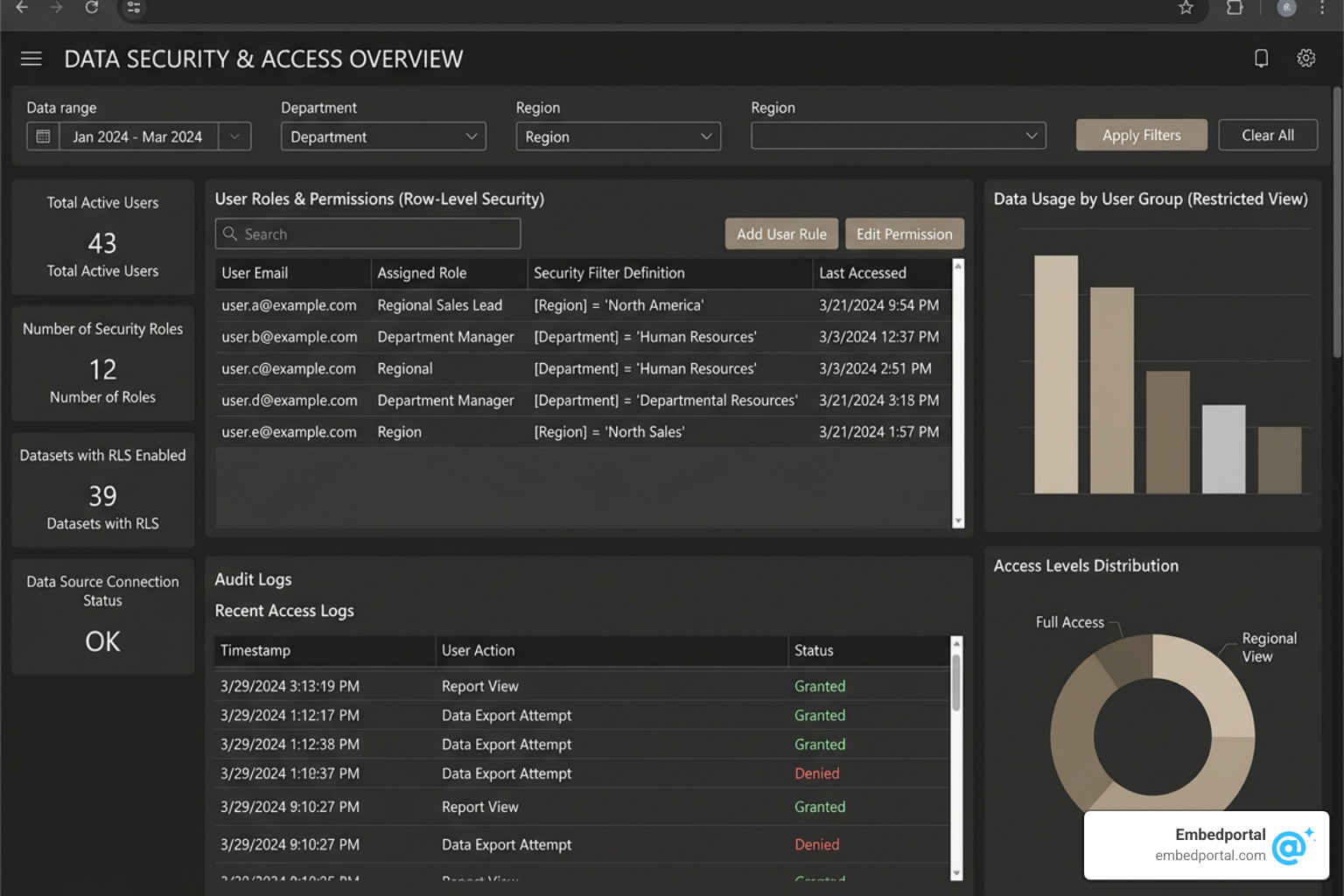Click the Edit Permission button
1344x896 pixels.
[904, 234]
